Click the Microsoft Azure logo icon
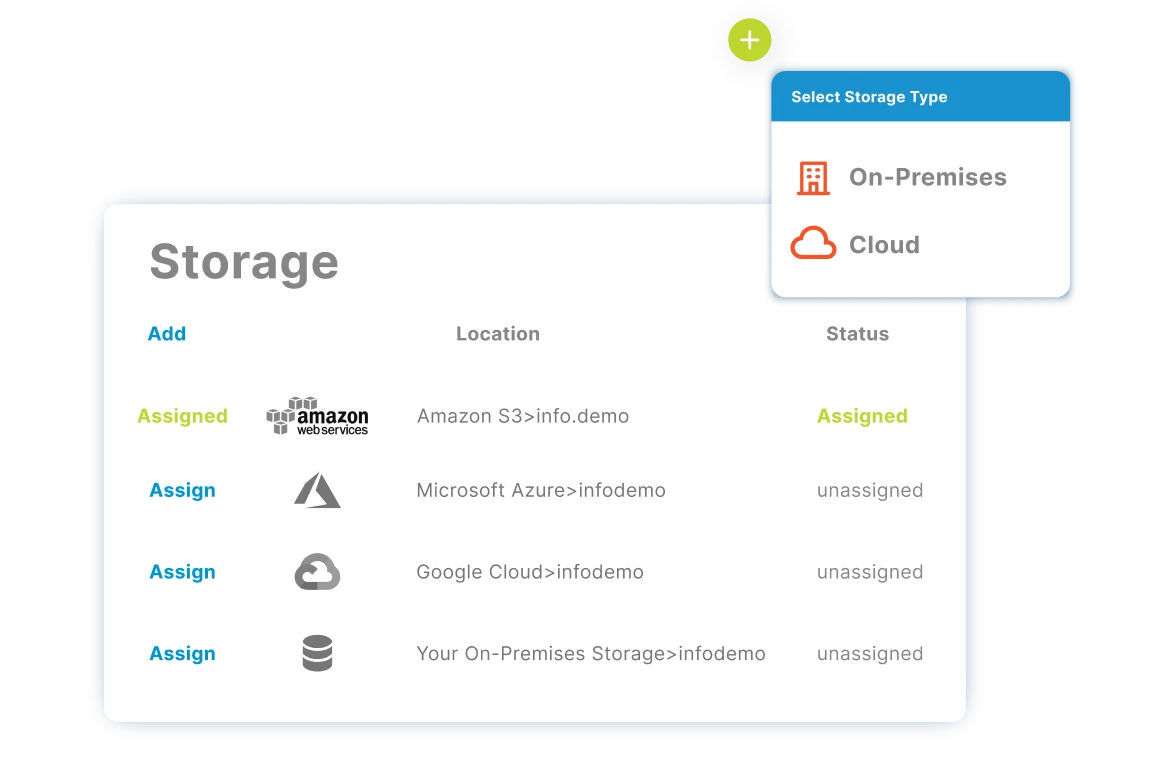This screenshot has height=768, width=1152. pos(317,491)
